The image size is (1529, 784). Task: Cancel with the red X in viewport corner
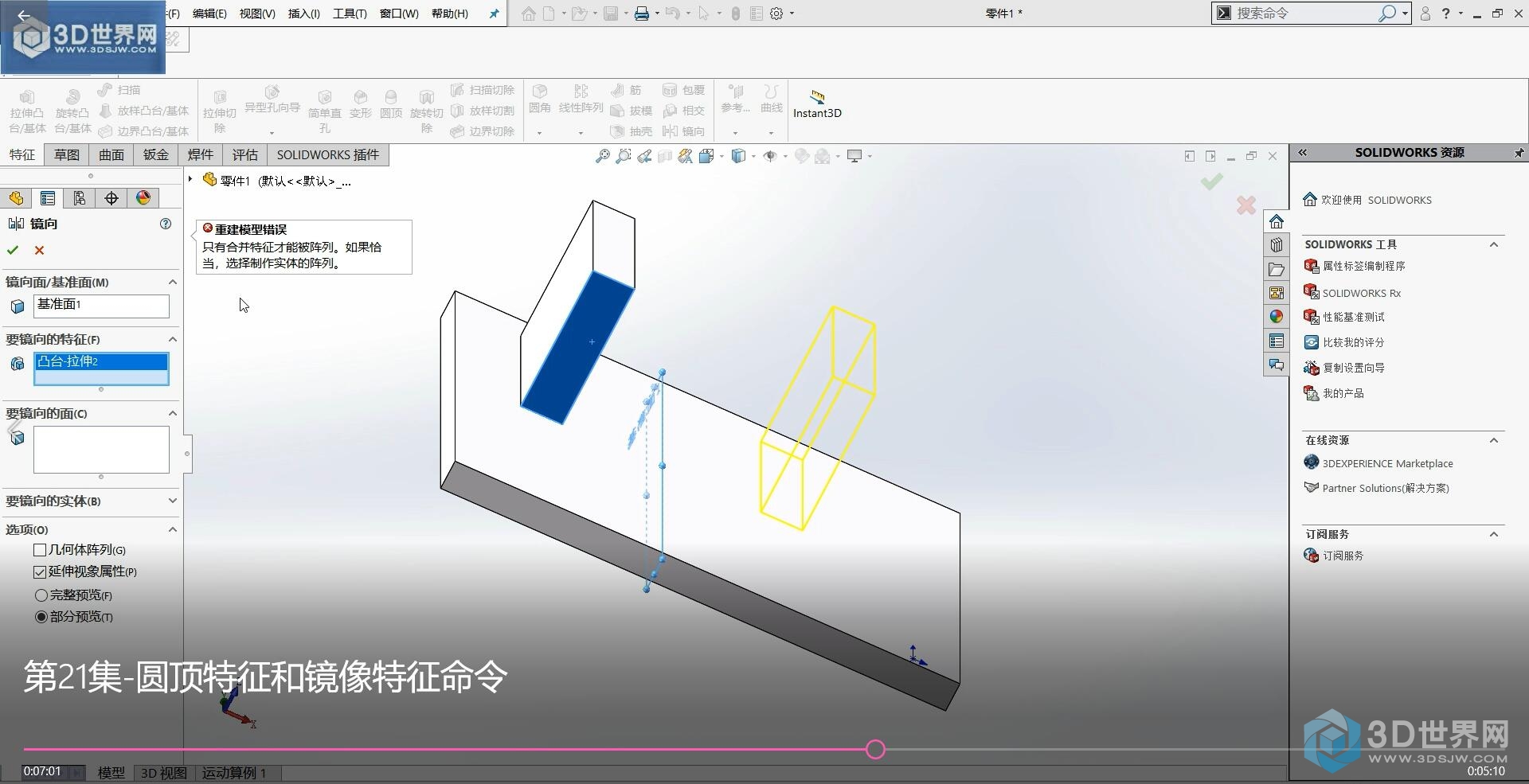1246,205
